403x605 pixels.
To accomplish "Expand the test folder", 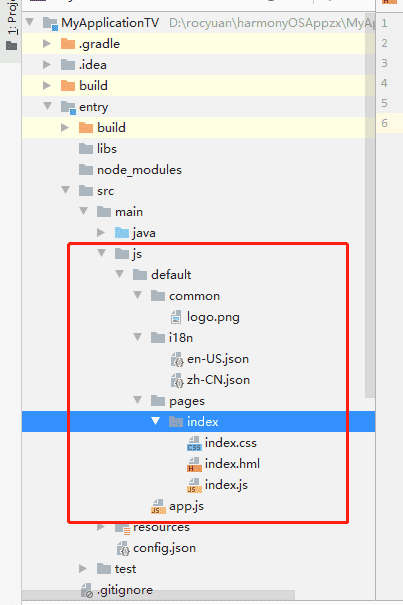I will point(83,569).
